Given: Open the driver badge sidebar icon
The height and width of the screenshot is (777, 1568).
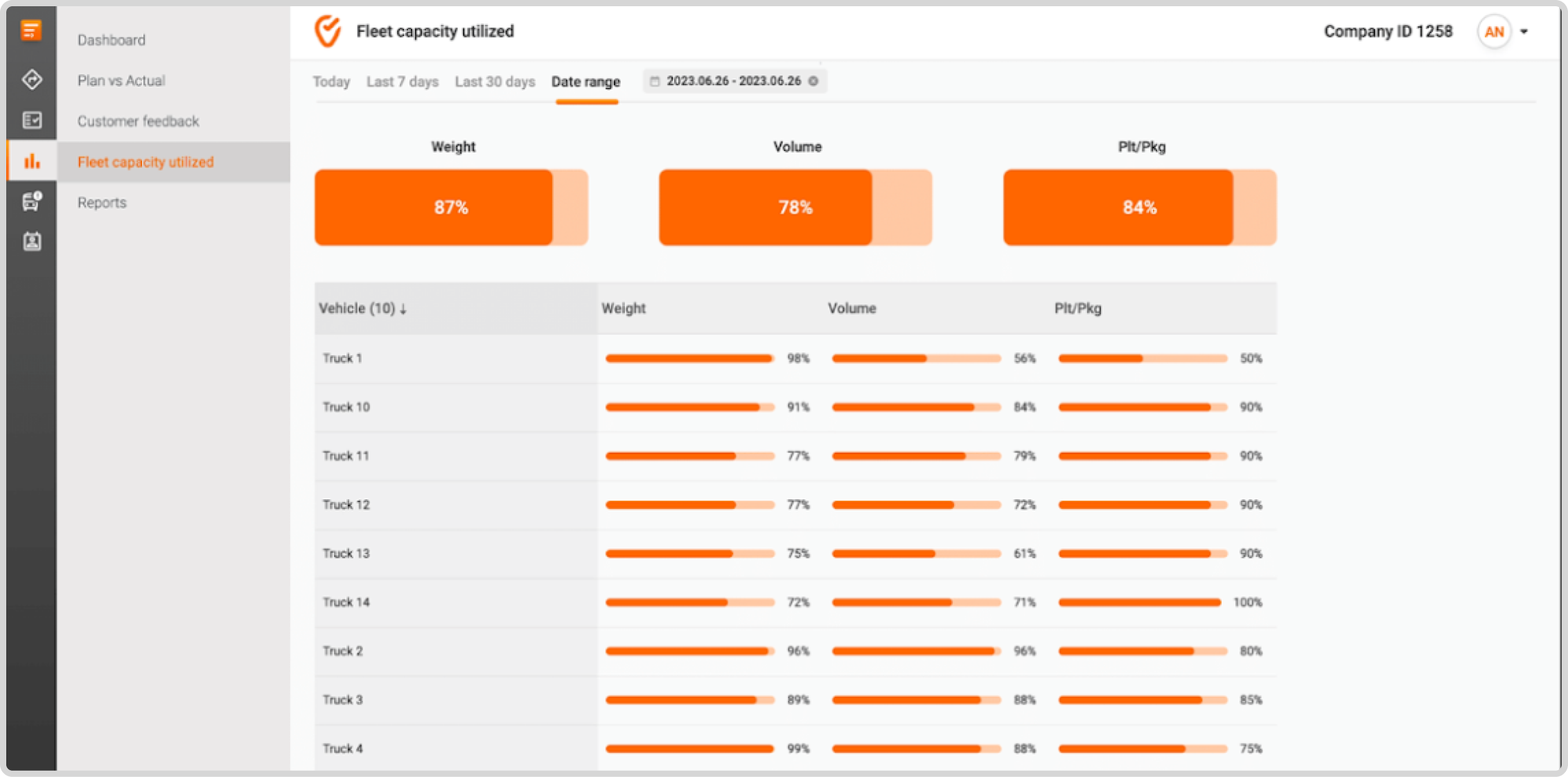Looking at the screenshot, I should (32, 241).
